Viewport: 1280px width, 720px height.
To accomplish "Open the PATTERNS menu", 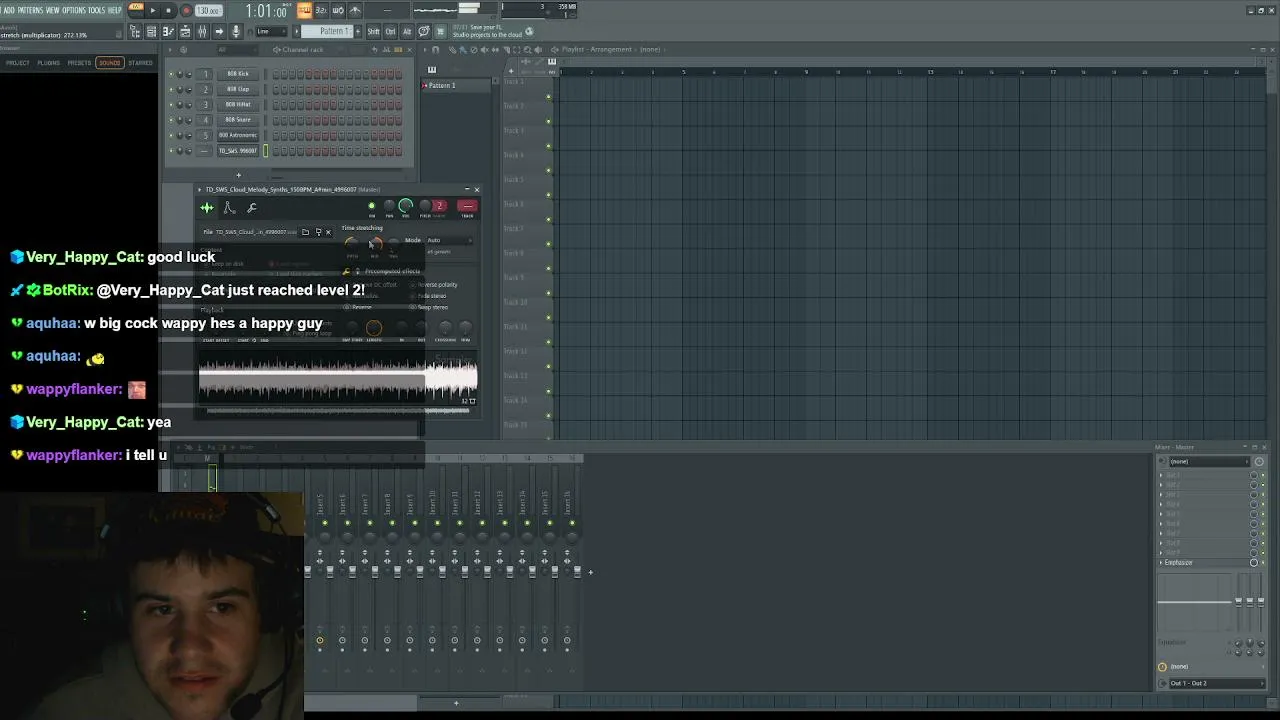I will tap(30, 10).
